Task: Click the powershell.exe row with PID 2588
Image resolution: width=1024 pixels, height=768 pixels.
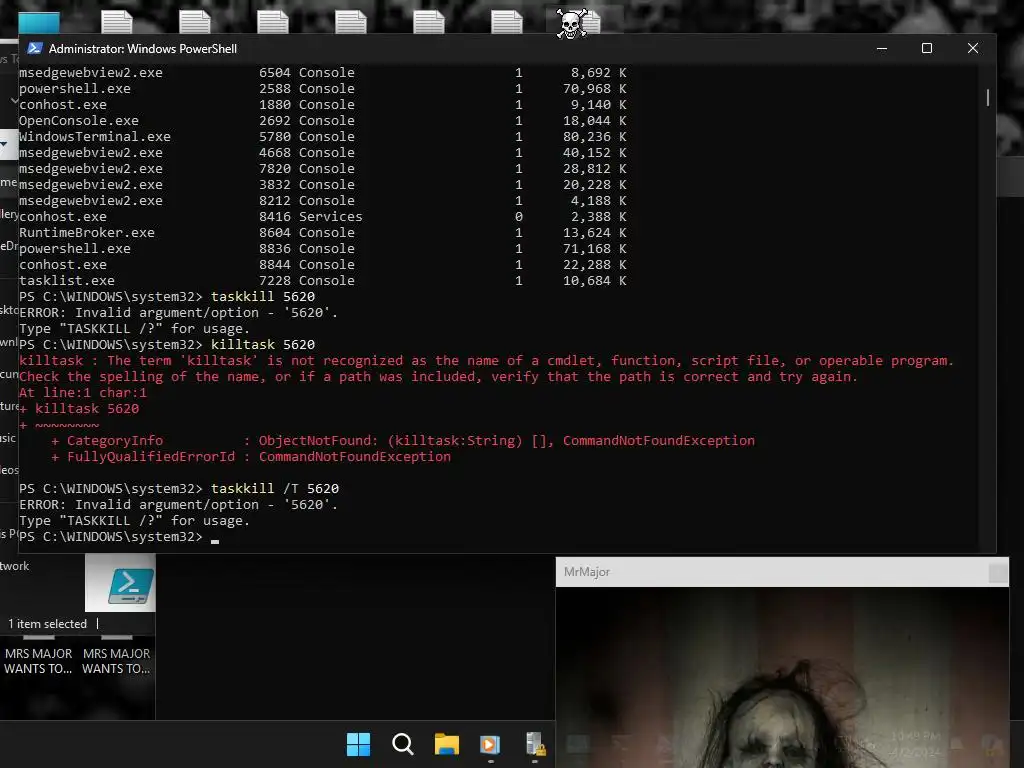Action: 323,88
